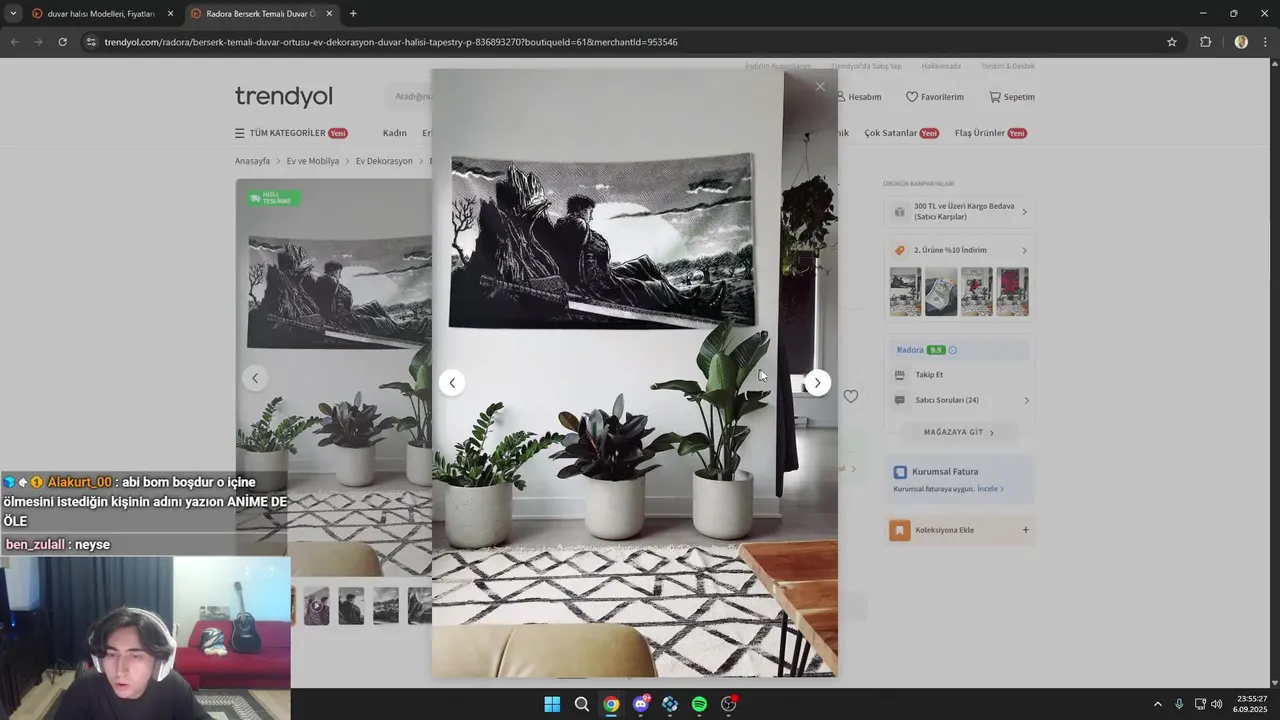Open the Hakkımızda link
This screenshot has height=720, width=1280.
[x=941, y=66]
